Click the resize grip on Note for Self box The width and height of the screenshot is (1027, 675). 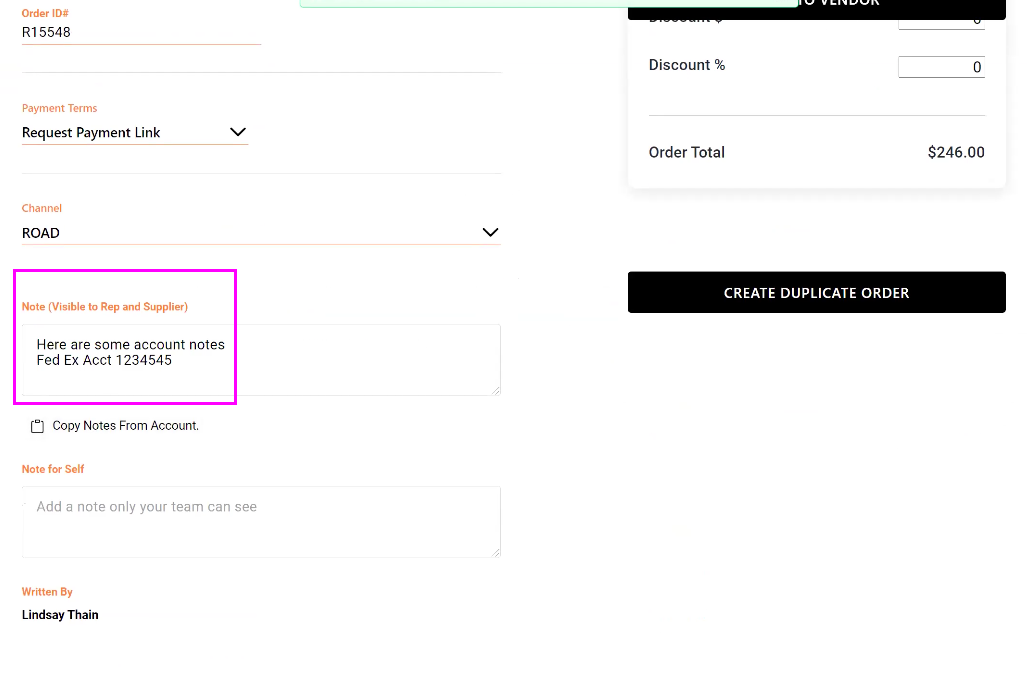coord(496,552)
